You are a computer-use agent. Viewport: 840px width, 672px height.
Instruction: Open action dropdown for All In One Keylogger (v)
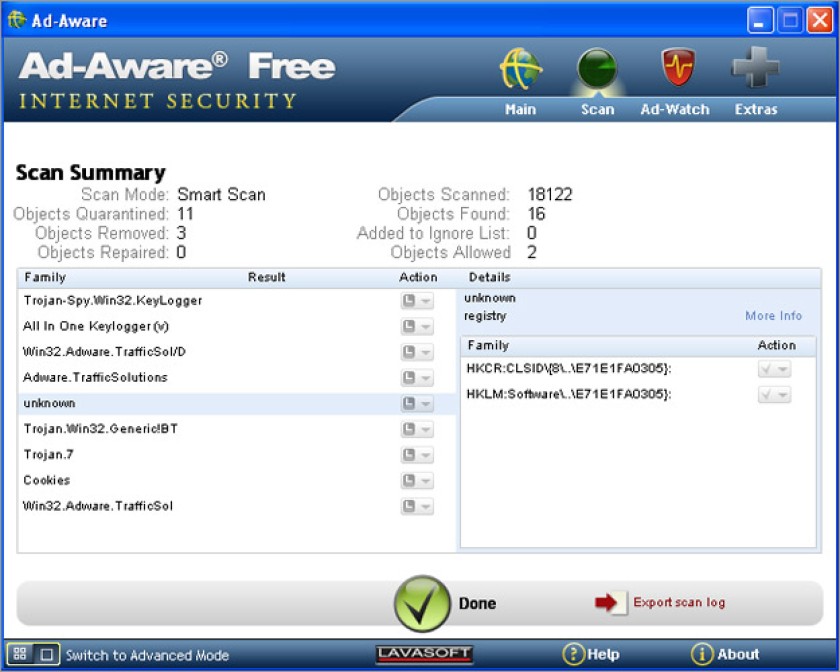click(417, 326)
